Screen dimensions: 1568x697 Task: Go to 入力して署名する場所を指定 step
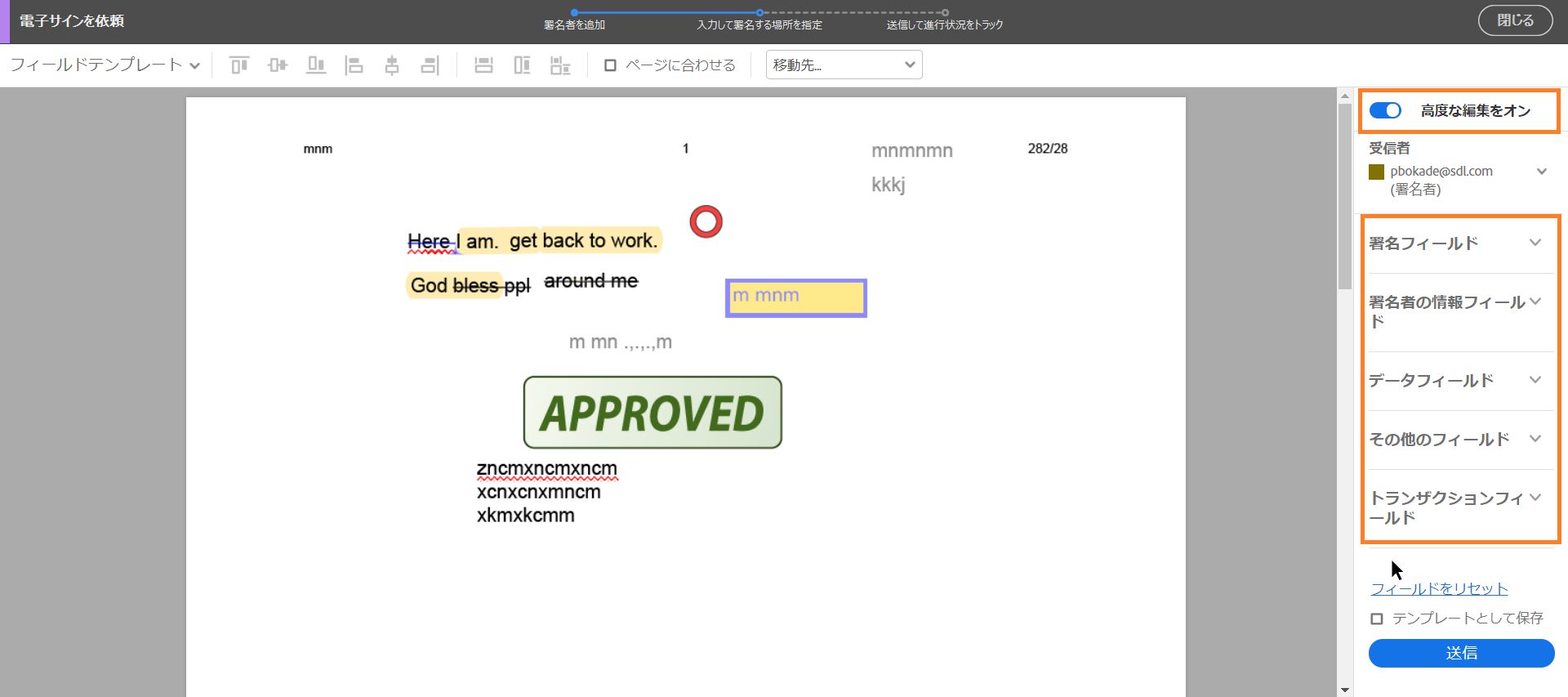coord(759,25)
